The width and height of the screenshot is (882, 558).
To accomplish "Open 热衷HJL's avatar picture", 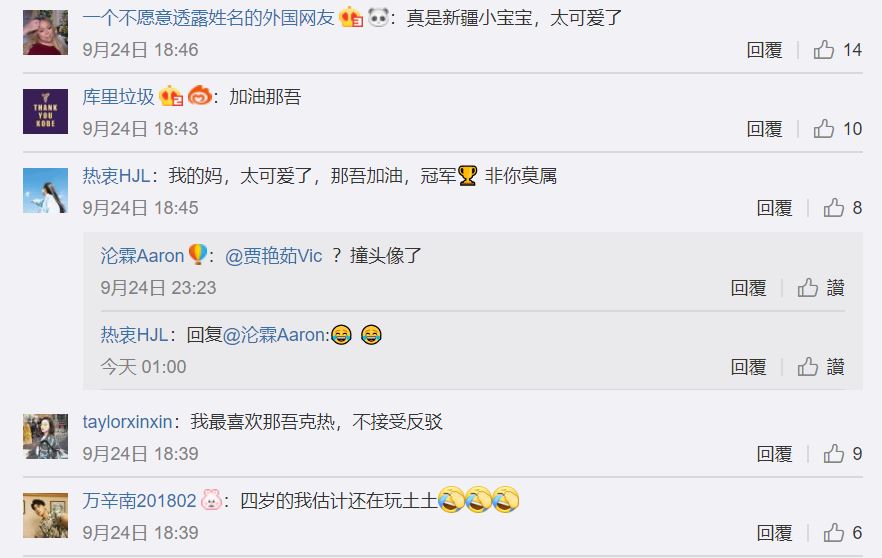I will coord(46,190).
